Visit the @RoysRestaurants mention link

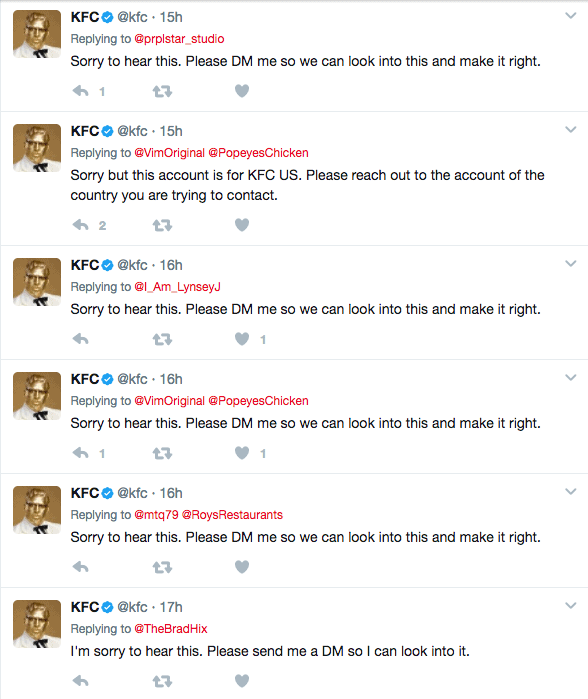click(x=232, y=515)
